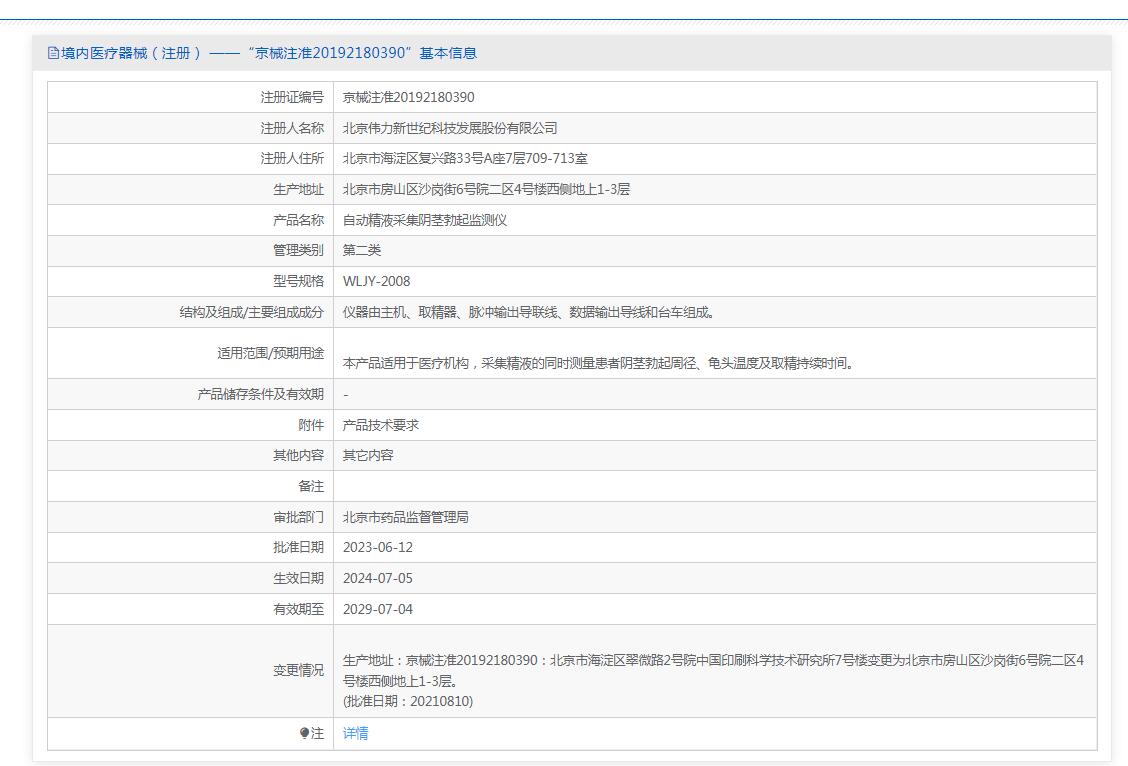The height and width of the screenshot is (766, 1128).
Task: Click the 结构及组成/主要组成成分 label
Action: [252, 312]
